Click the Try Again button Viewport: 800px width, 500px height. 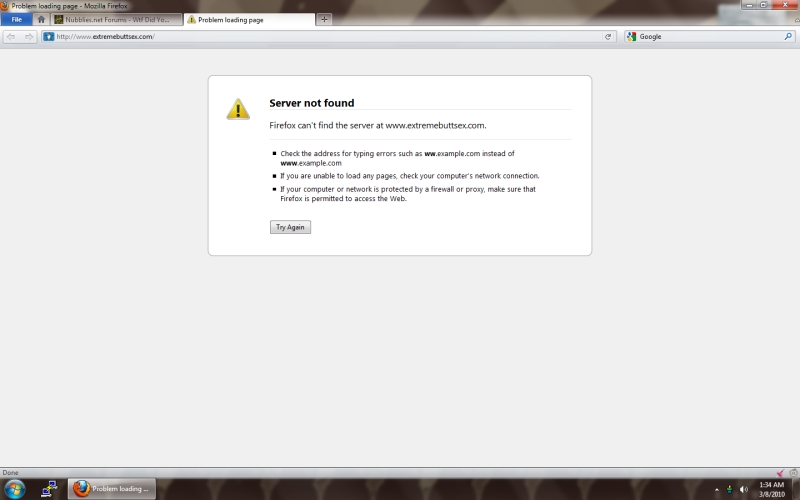coord(290,227)
